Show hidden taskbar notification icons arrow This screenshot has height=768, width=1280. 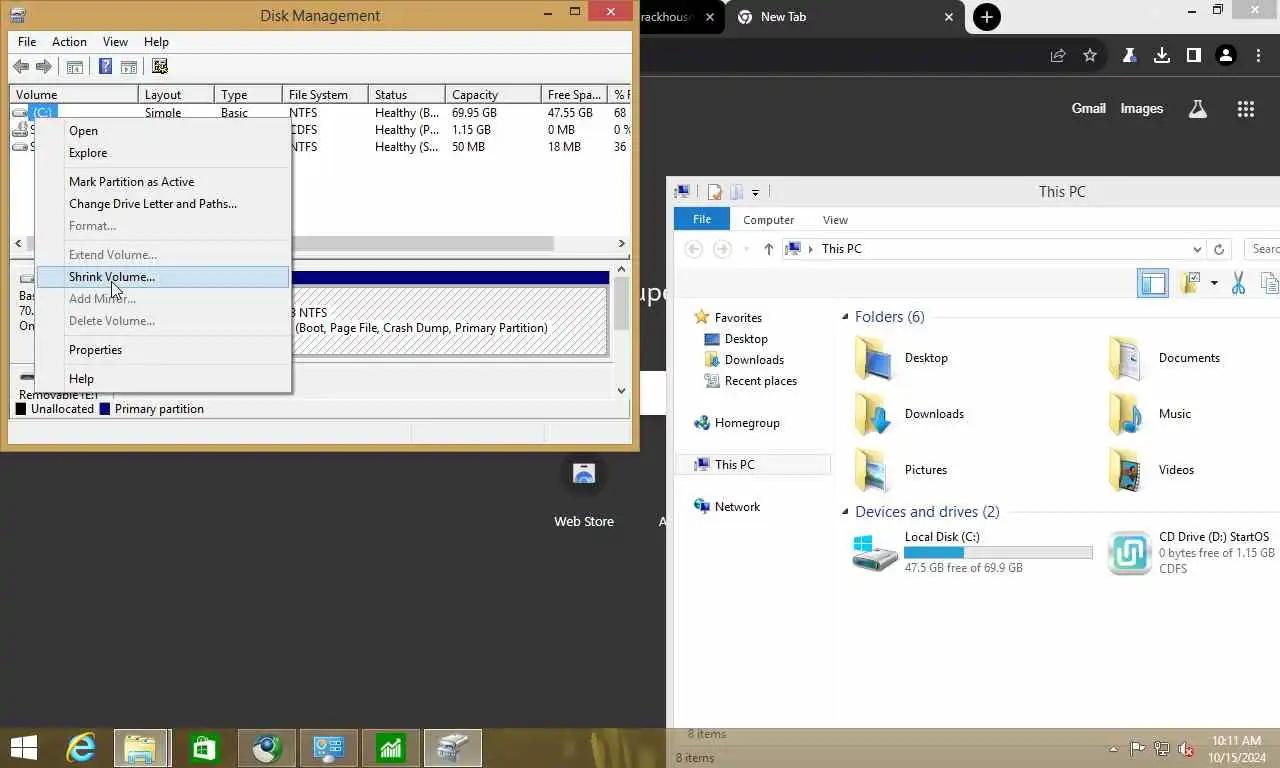pyautogui.click(x=1114, y=749)
